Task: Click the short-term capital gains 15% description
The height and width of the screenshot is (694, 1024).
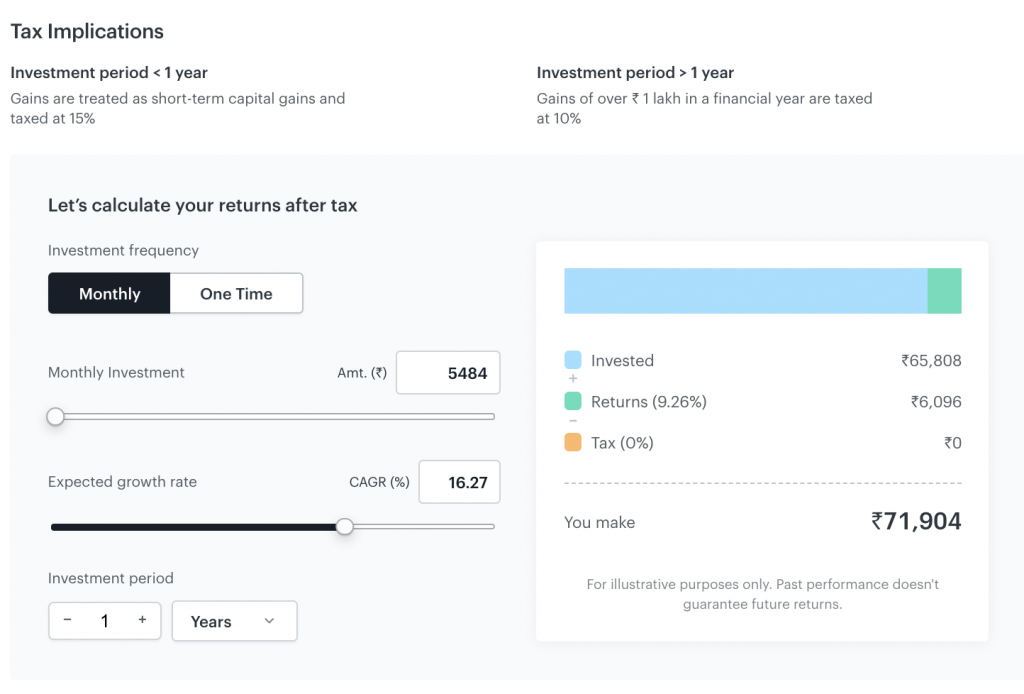Action: click(x=178, y=108)
